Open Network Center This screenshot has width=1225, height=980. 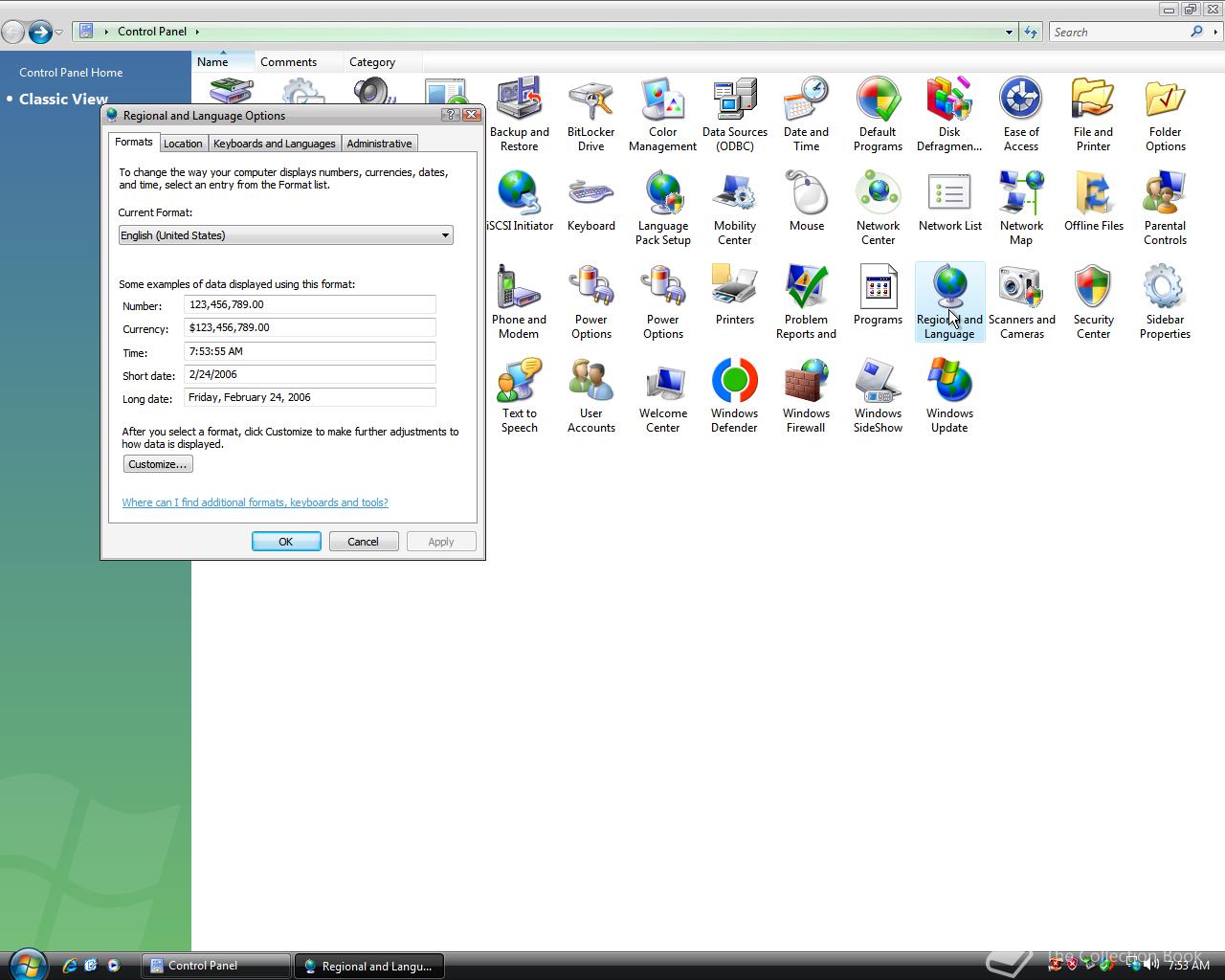click(x=878, y=209)
